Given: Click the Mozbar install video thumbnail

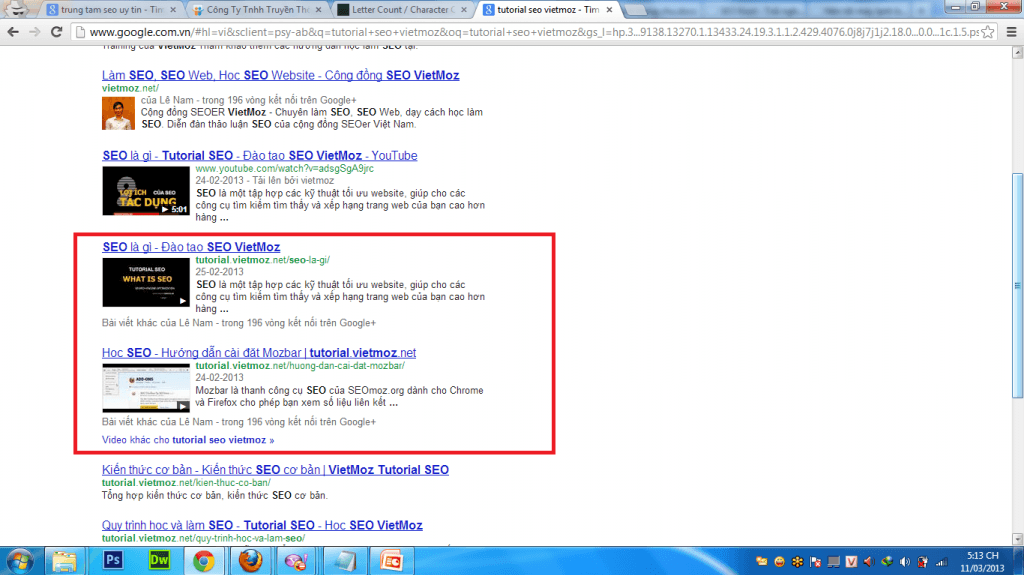Looking at the screenshot, I should 146,388.
